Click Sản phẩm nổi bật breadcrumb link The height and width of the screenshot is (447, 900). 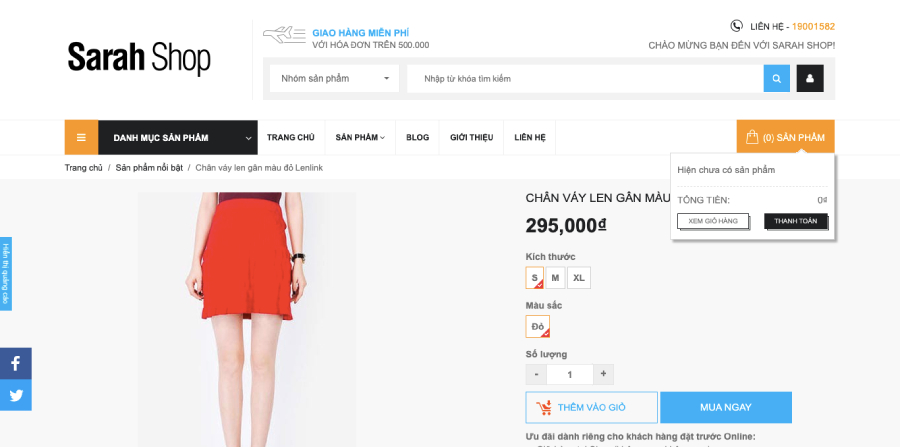149,168
